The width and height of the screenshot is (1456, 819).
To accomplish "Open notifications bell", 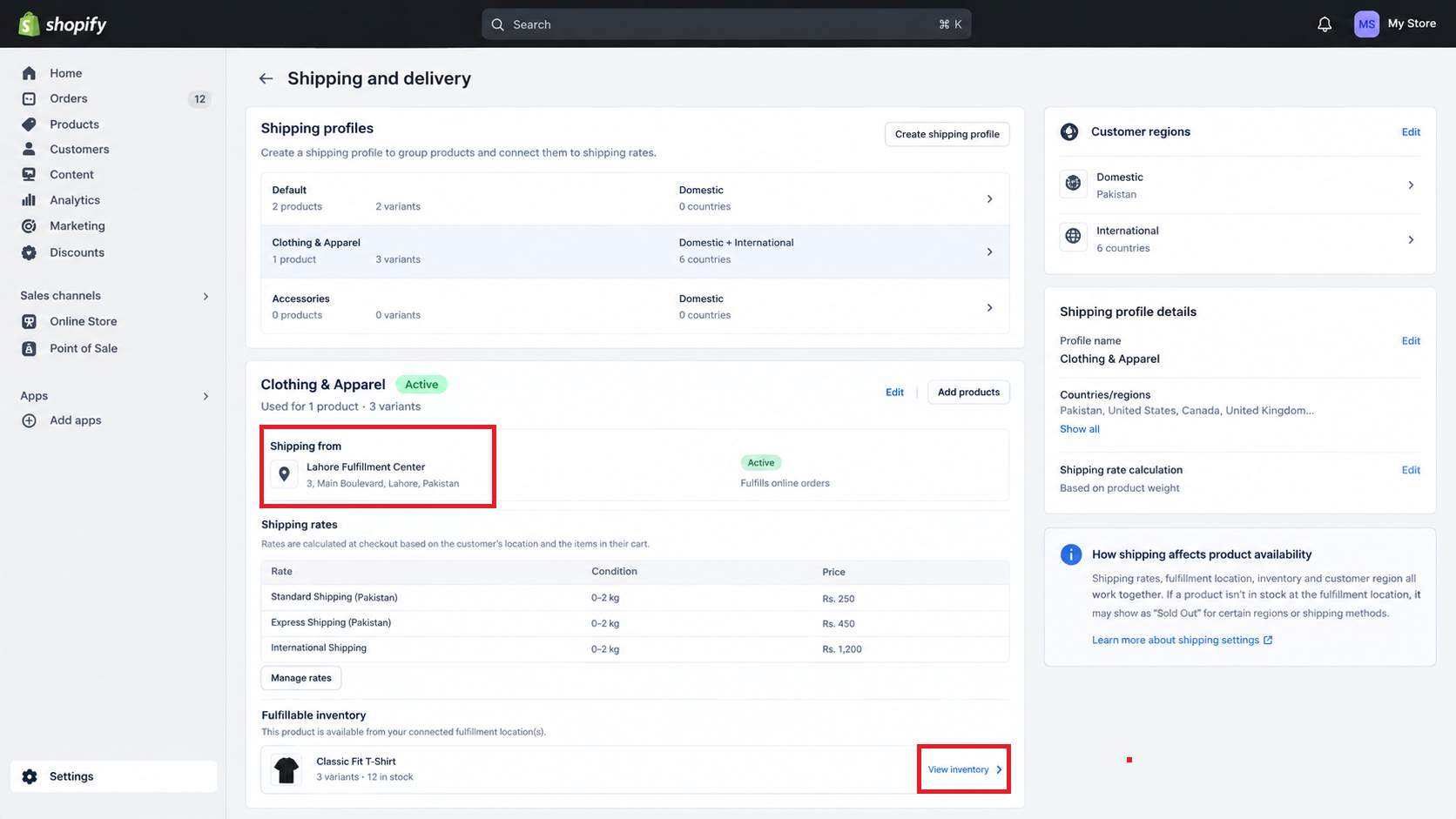I will tap(1325, 24).
